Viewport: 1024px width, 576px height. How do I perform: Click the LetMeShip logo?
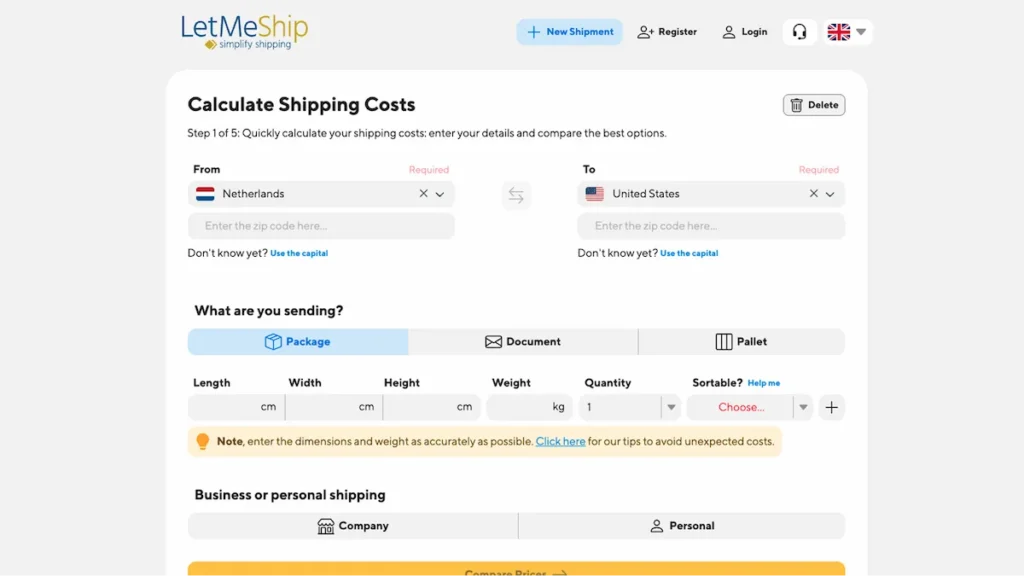[x=244, y=31]
